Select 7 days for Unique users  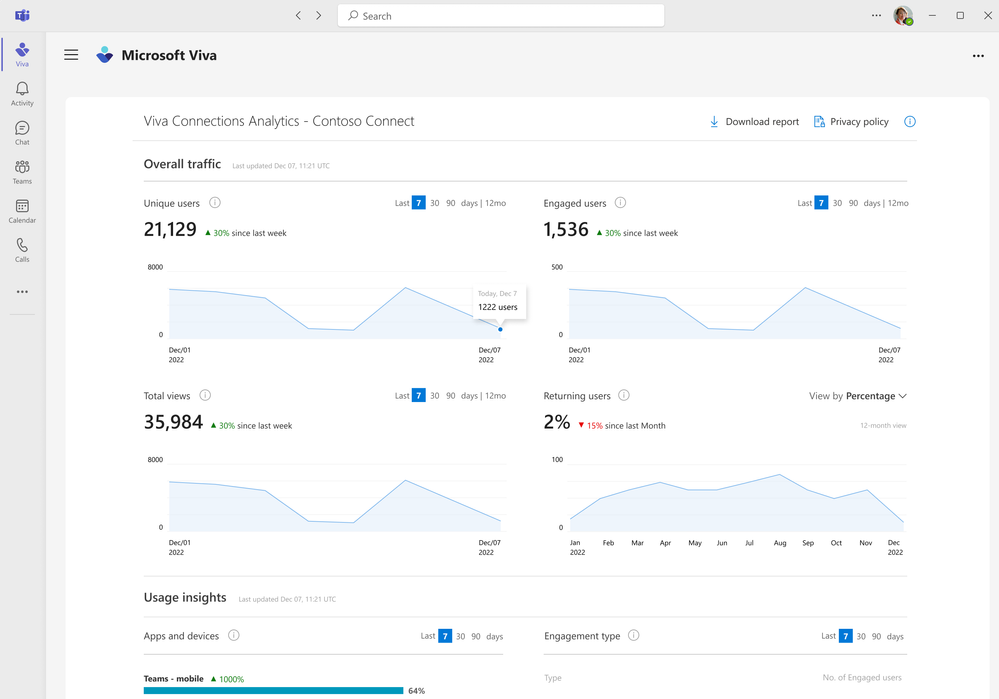click(x=419, y=203)
